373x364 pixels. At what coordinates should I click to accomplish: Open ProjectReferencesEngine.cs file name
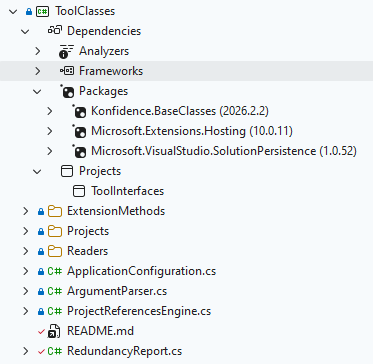(x=139, y=311)
